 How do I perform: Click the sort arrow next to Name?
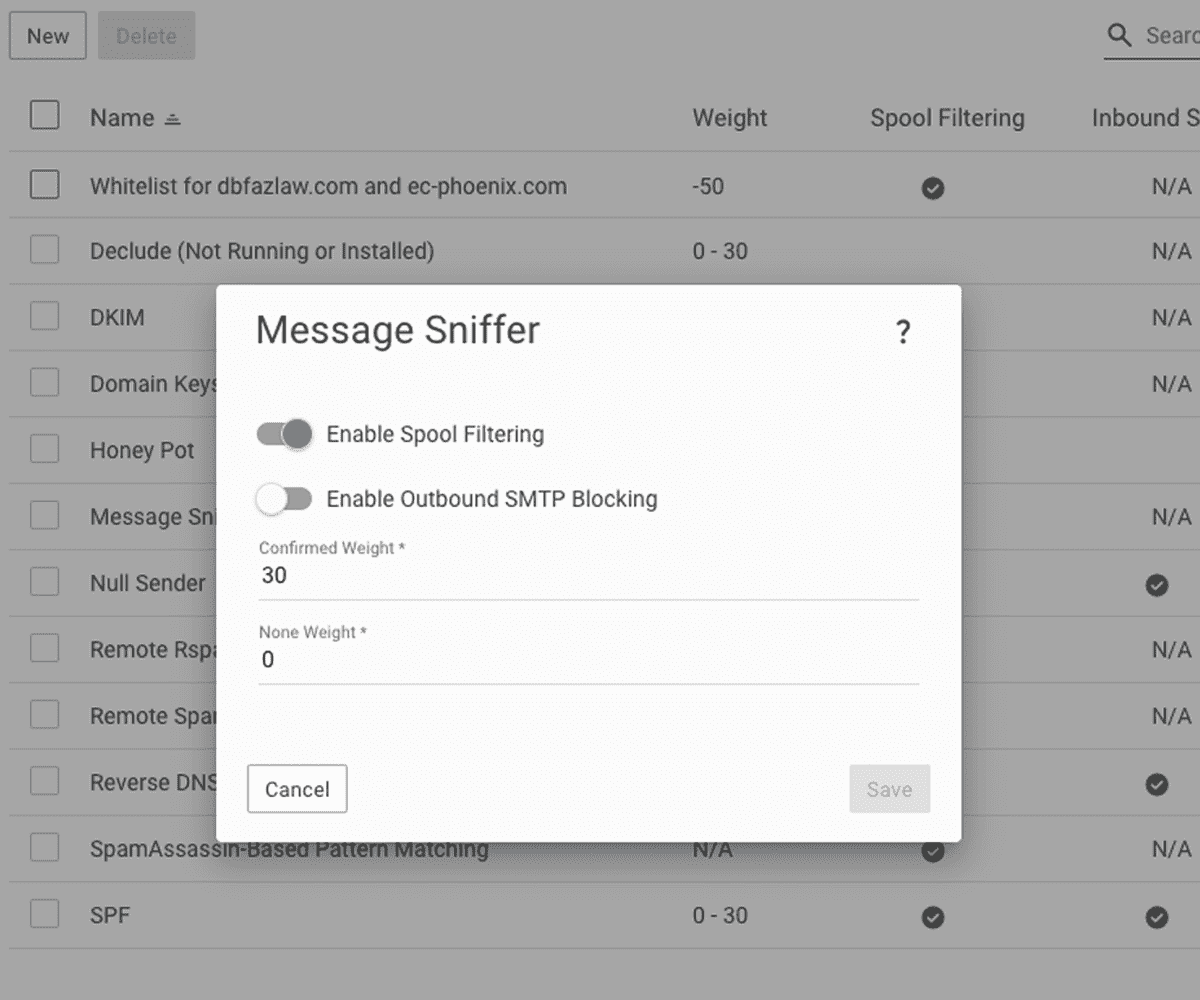coord(172,118)
